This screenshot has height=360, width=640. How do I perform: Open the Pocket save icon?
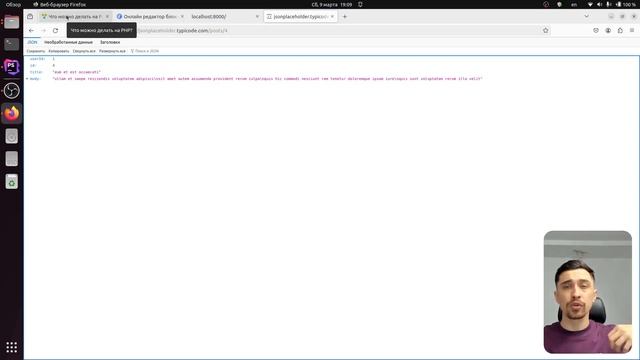pyautogui.click(x=596, y=31)
